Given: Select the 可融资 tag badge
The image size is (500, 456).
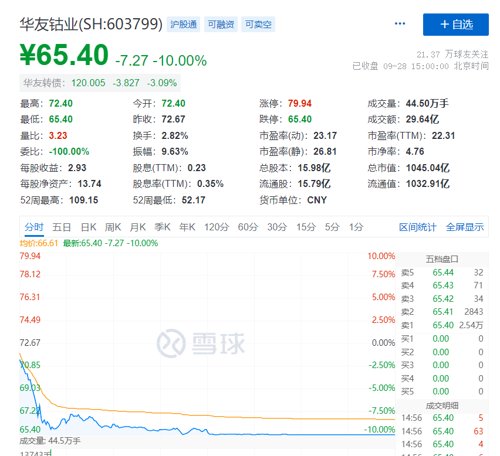Looking at the screenshot, I should click(221, 24).
